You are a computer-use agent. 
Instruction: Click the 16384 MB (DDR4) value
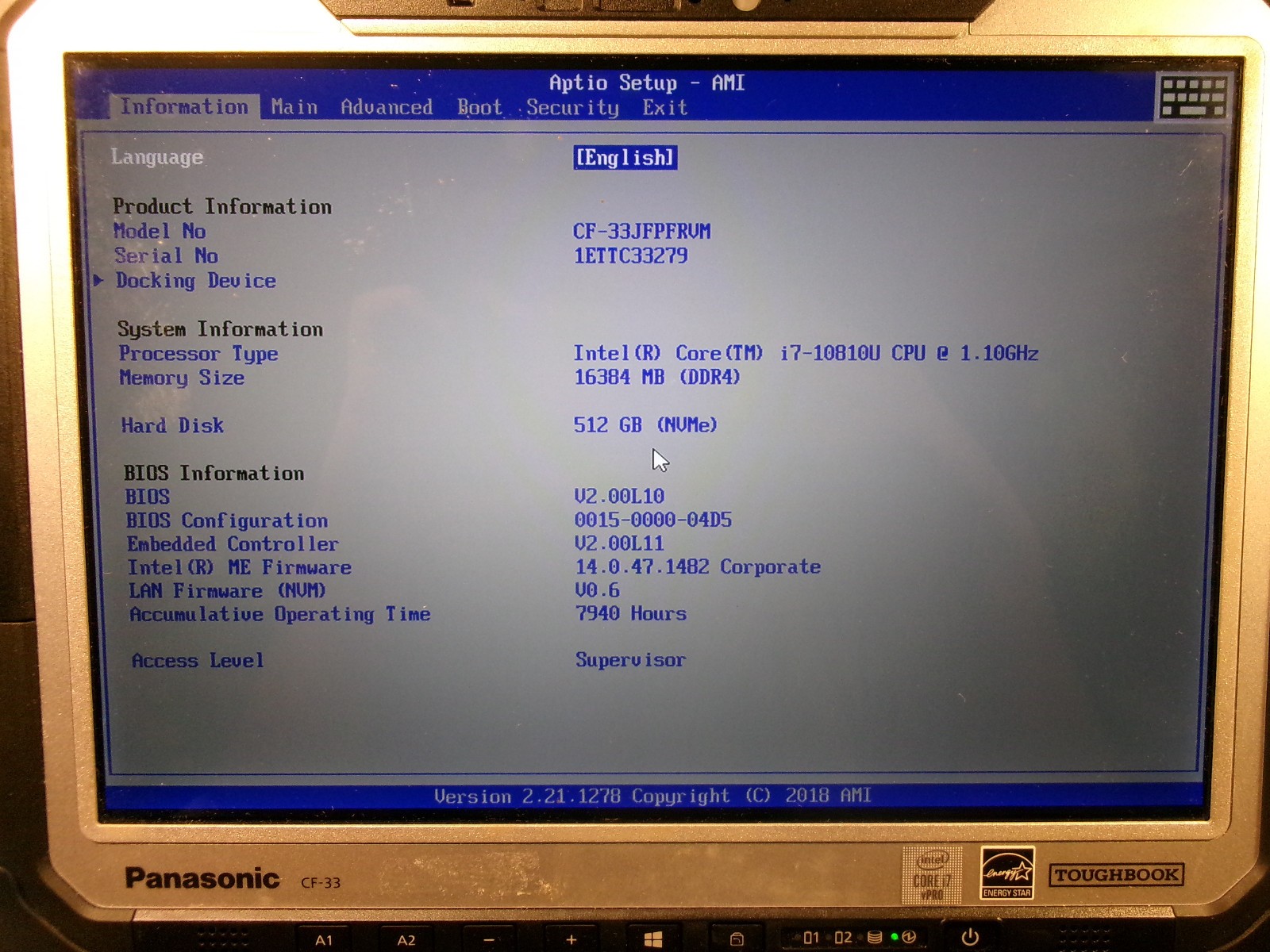tap(656, 377)
